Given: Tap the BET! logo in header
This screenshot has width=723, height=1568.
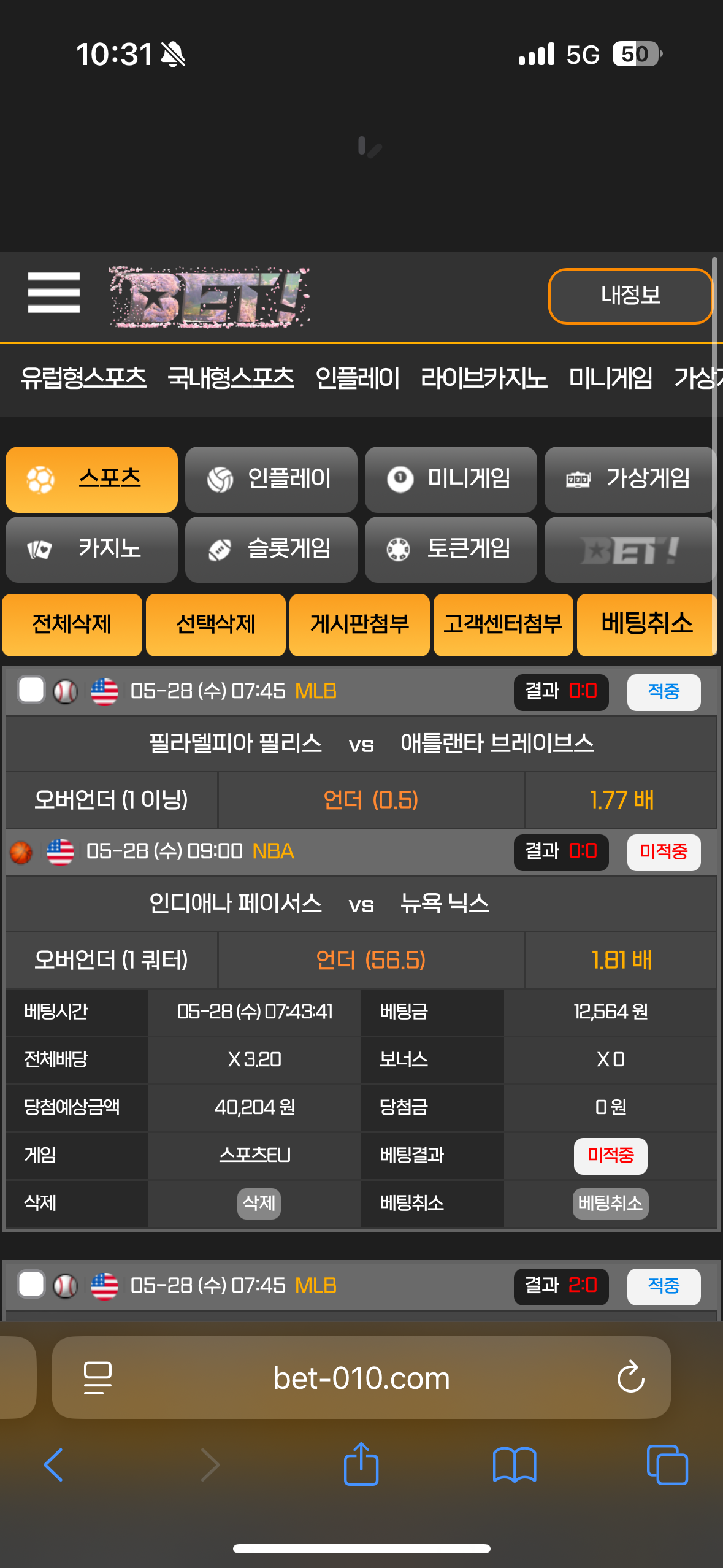Looking at the screenshot, I should pyautogui.click(x=210, y=297).
